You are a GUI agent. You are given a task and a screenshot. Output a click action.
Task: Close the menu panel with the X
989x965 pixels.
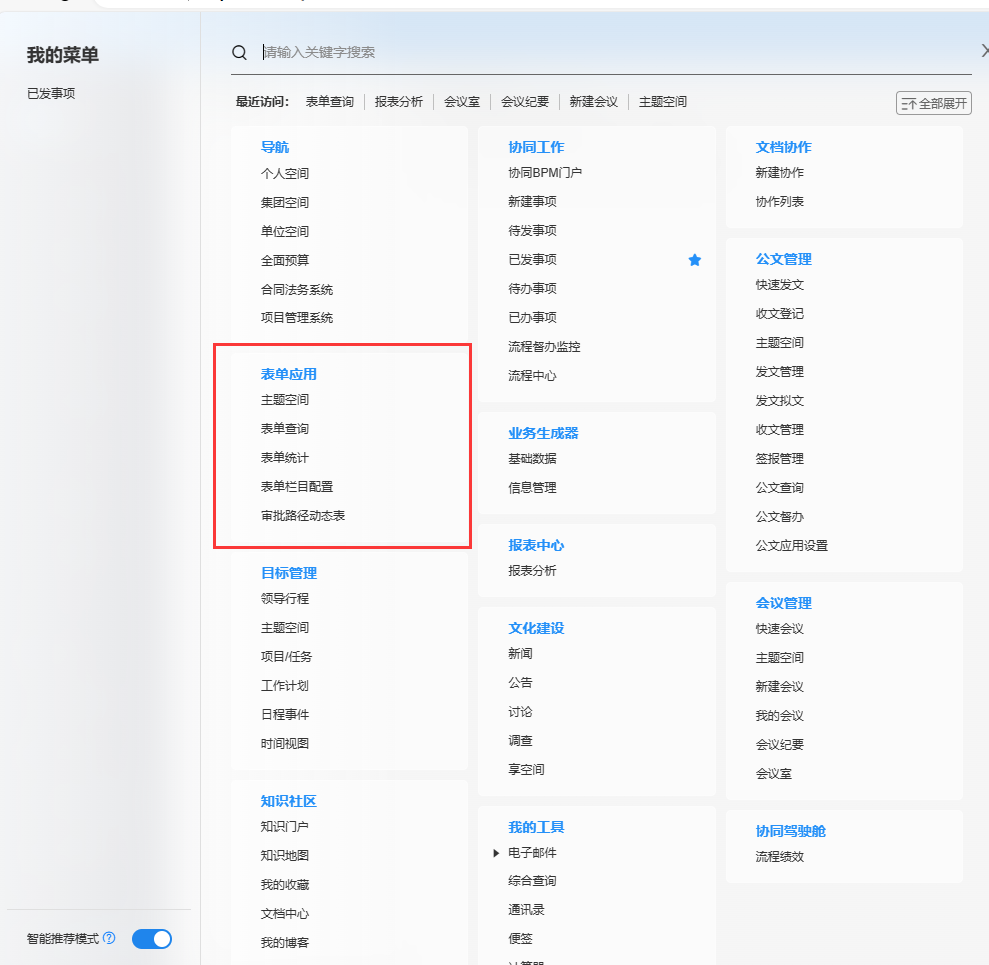pos(983,52)
